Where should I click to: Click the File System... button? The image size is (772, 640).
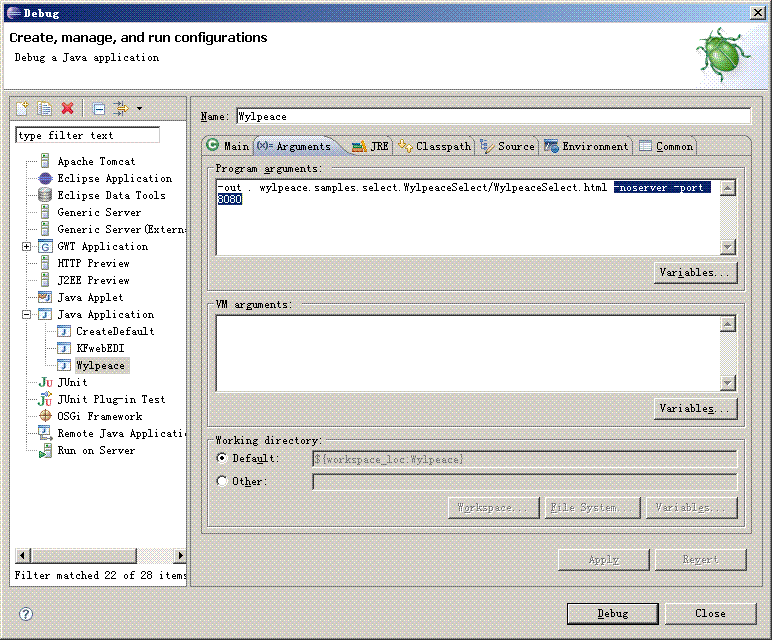tap(592, 508)
